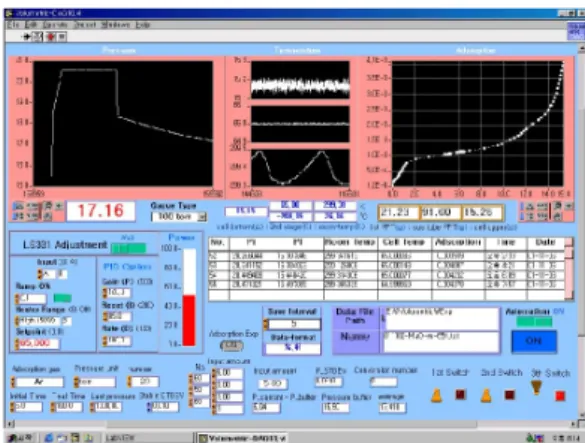Click the blue ON button
The height and width of the screenshot is (443, 585).
tap(534, 341)
